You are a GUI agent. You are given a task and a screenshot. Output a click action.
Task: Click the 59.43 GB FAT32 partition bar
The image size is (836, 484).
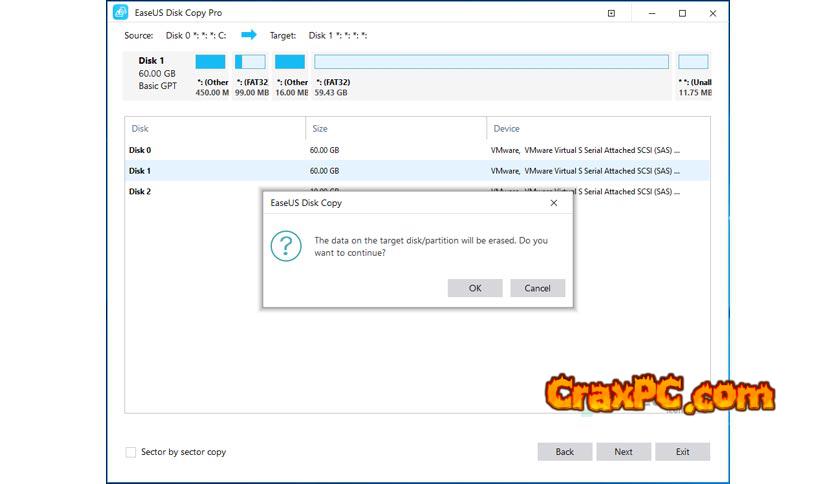pos(491,62)
